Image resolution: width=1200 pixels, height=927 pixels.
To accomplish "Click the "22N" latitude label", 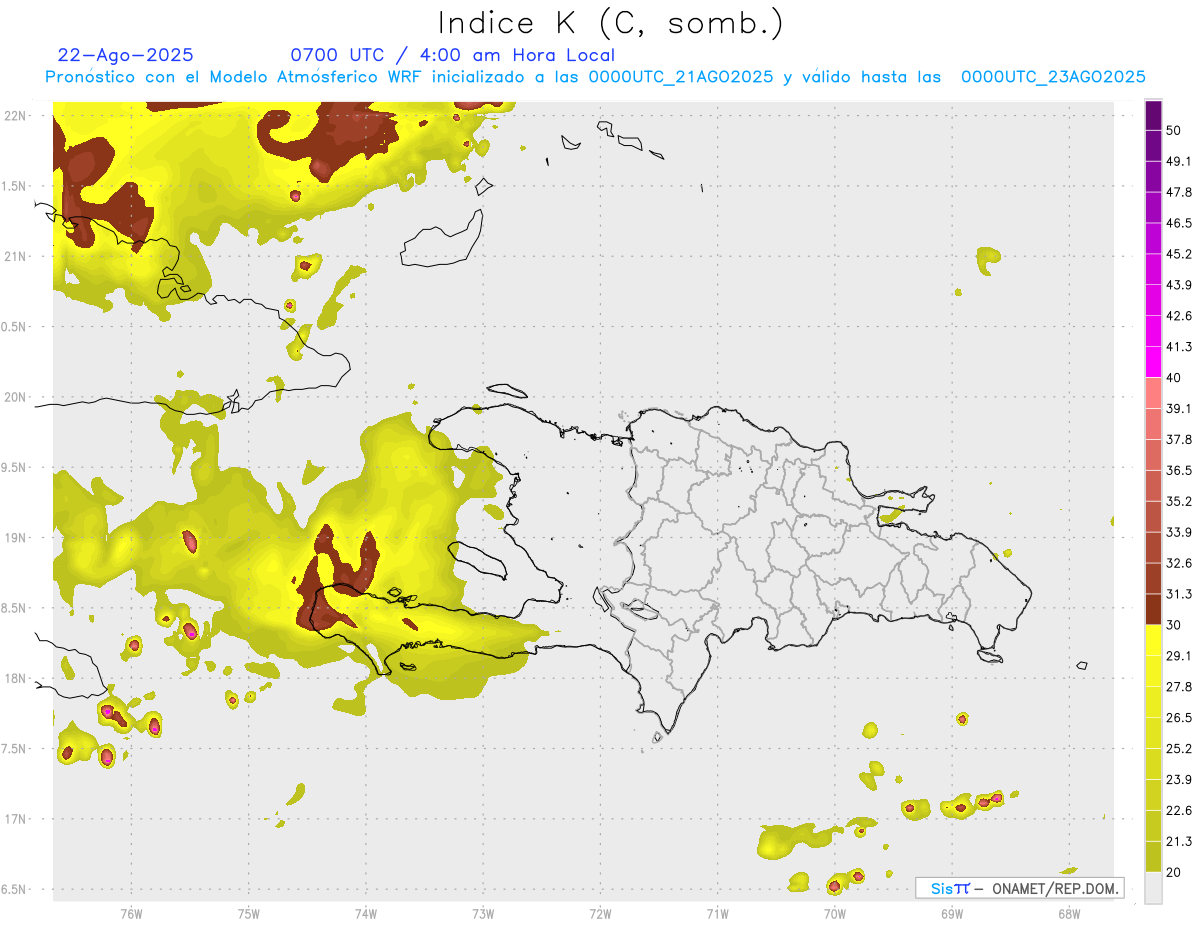I will (x=14, y=115).
